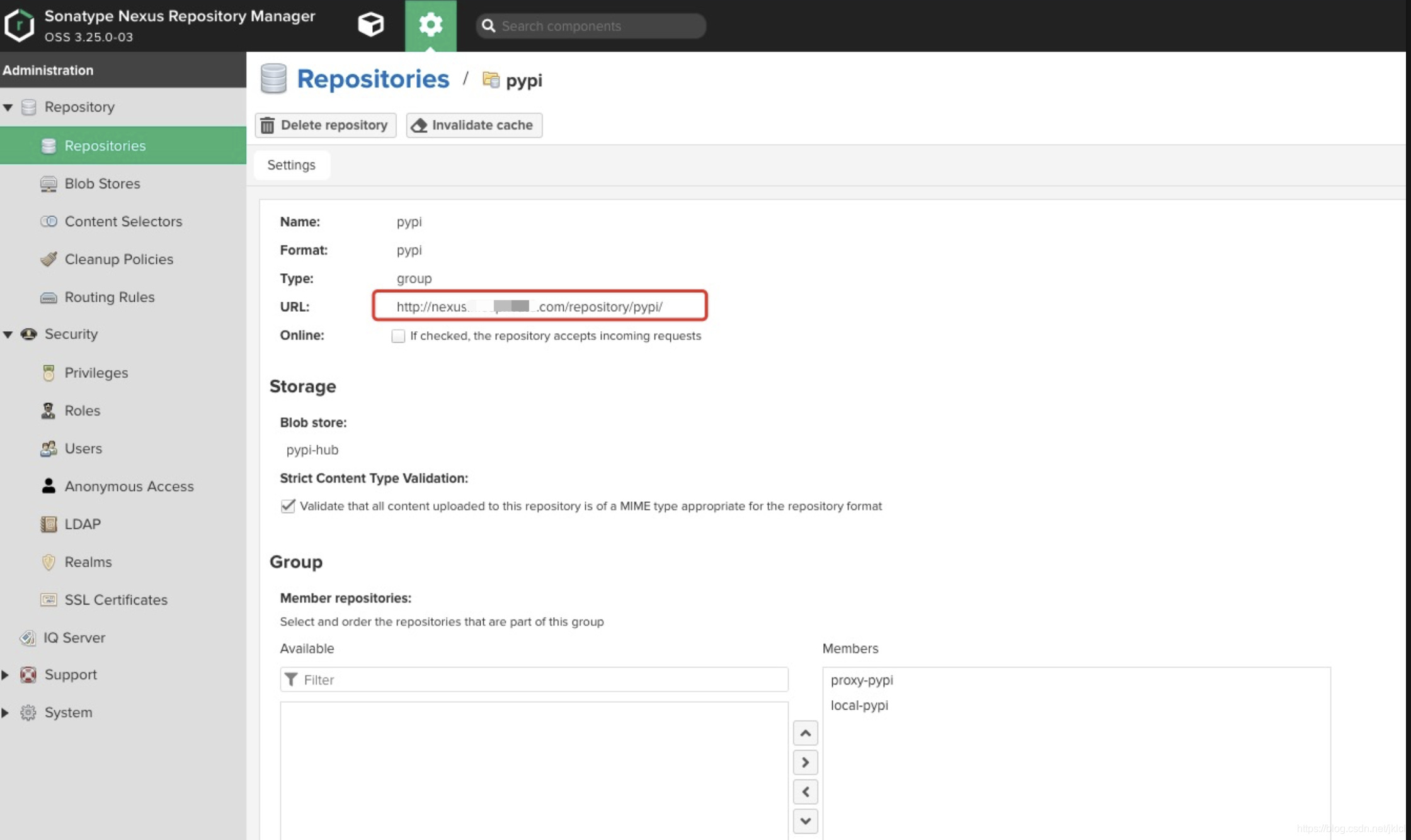Collapse the Repository tree section
Screen dimensions: 1411x840
(x=8, y=107)
